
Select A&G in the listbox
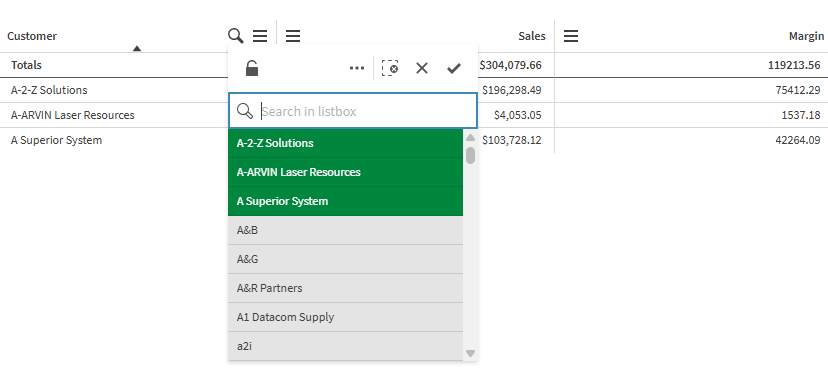345,259
